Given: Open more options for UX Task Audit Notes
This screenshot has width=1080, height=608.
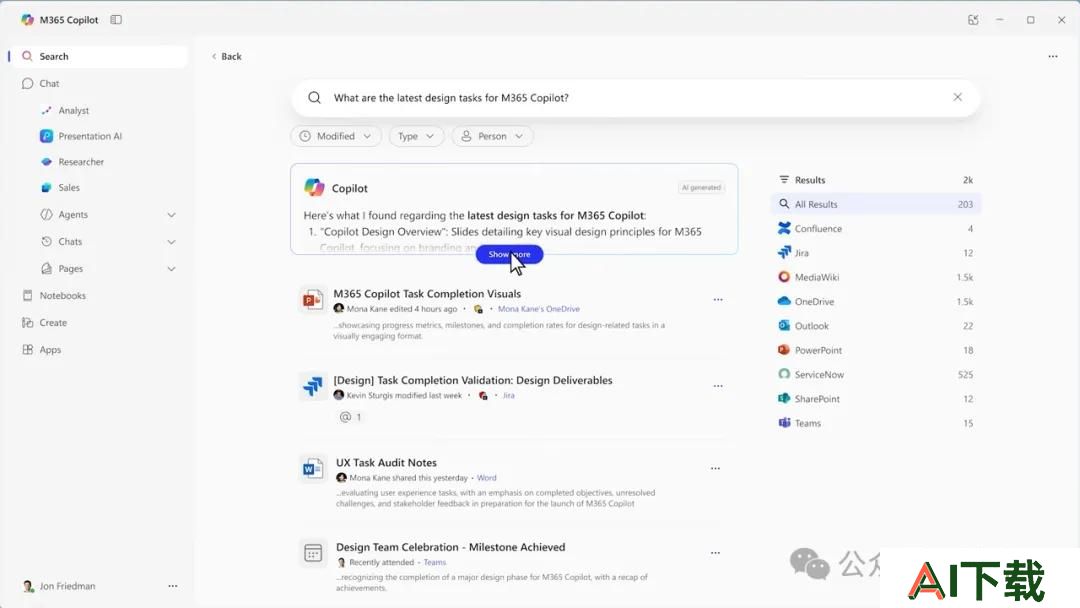Looking at the screenshot, I should pos(715,469).
